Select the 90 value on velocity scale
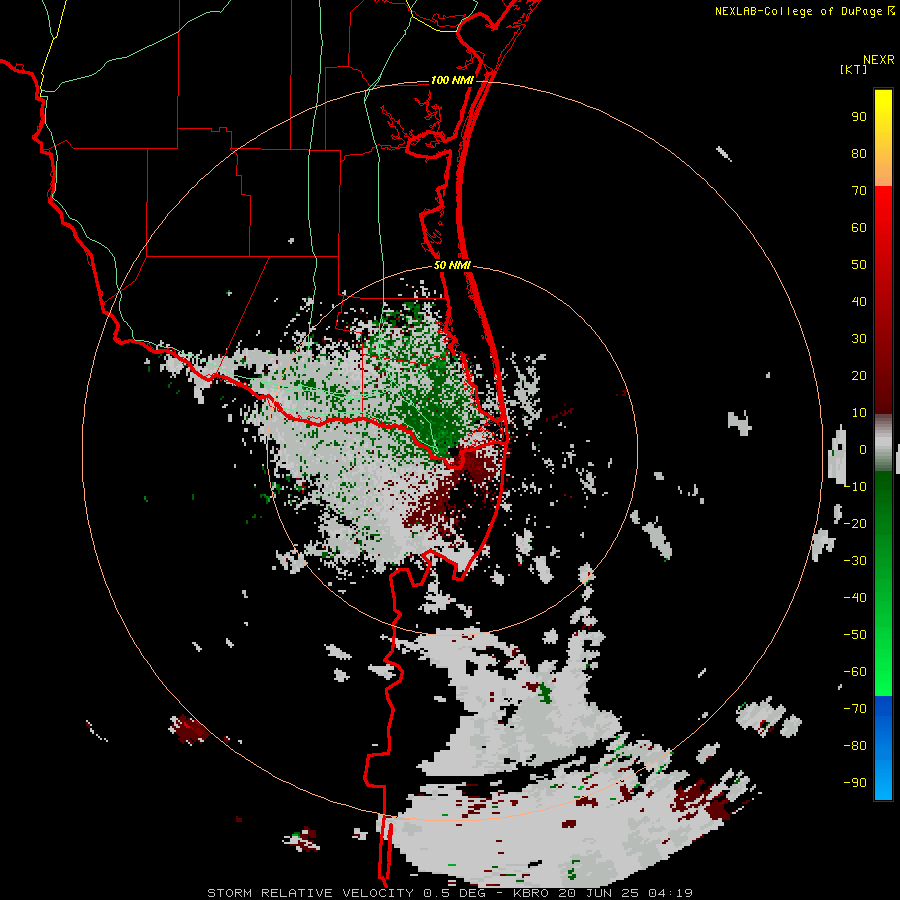 (859, 117)
